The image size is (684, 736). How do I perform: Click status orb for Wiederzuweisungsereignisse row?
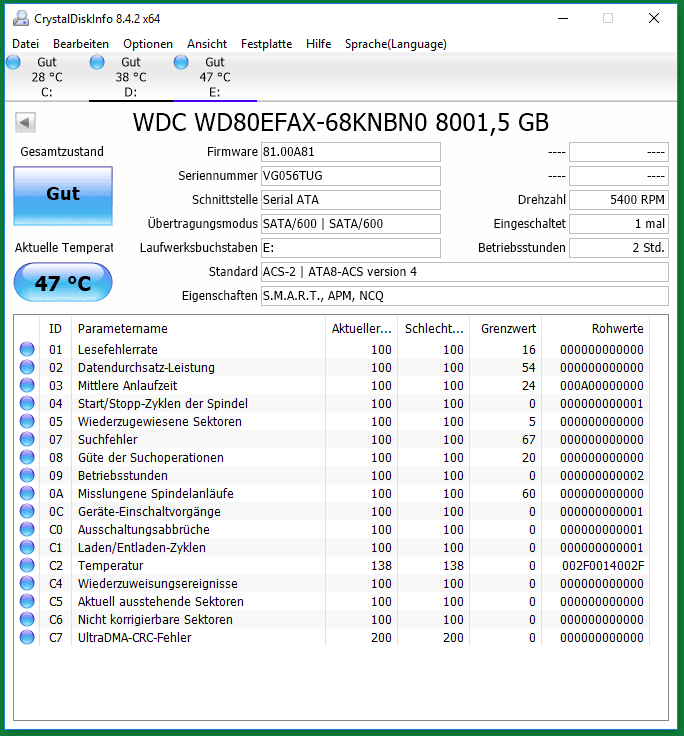click(27, 583)
